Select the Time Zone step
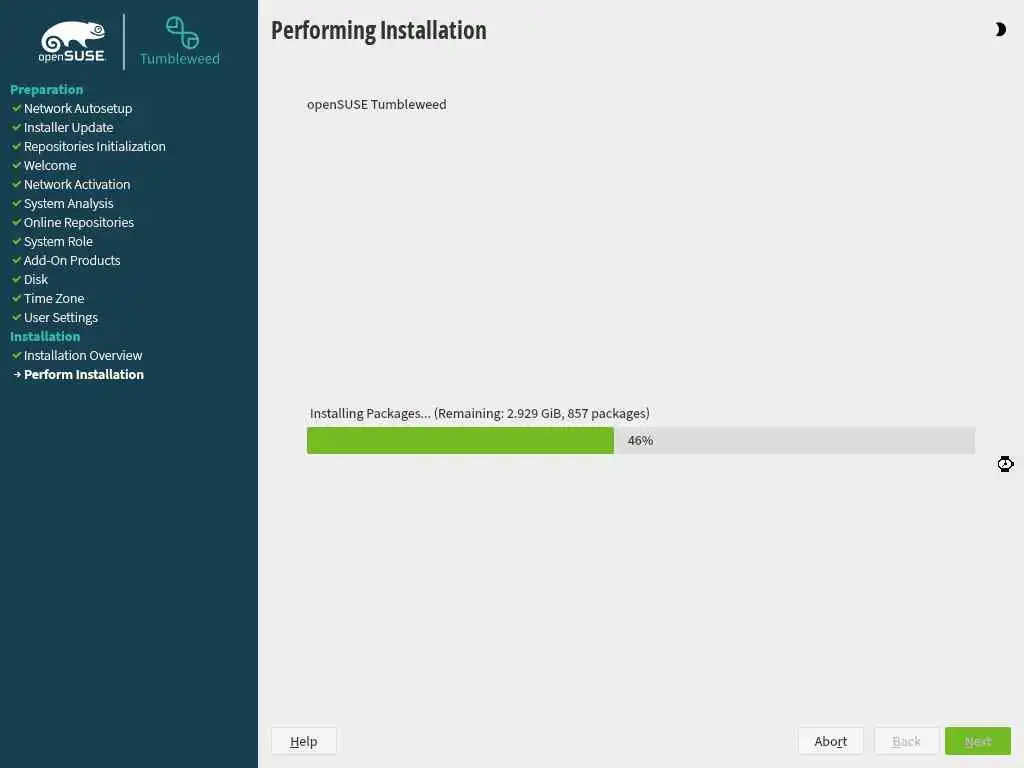Viewport: 1024px width, 768px height. [x=54, y=298]
